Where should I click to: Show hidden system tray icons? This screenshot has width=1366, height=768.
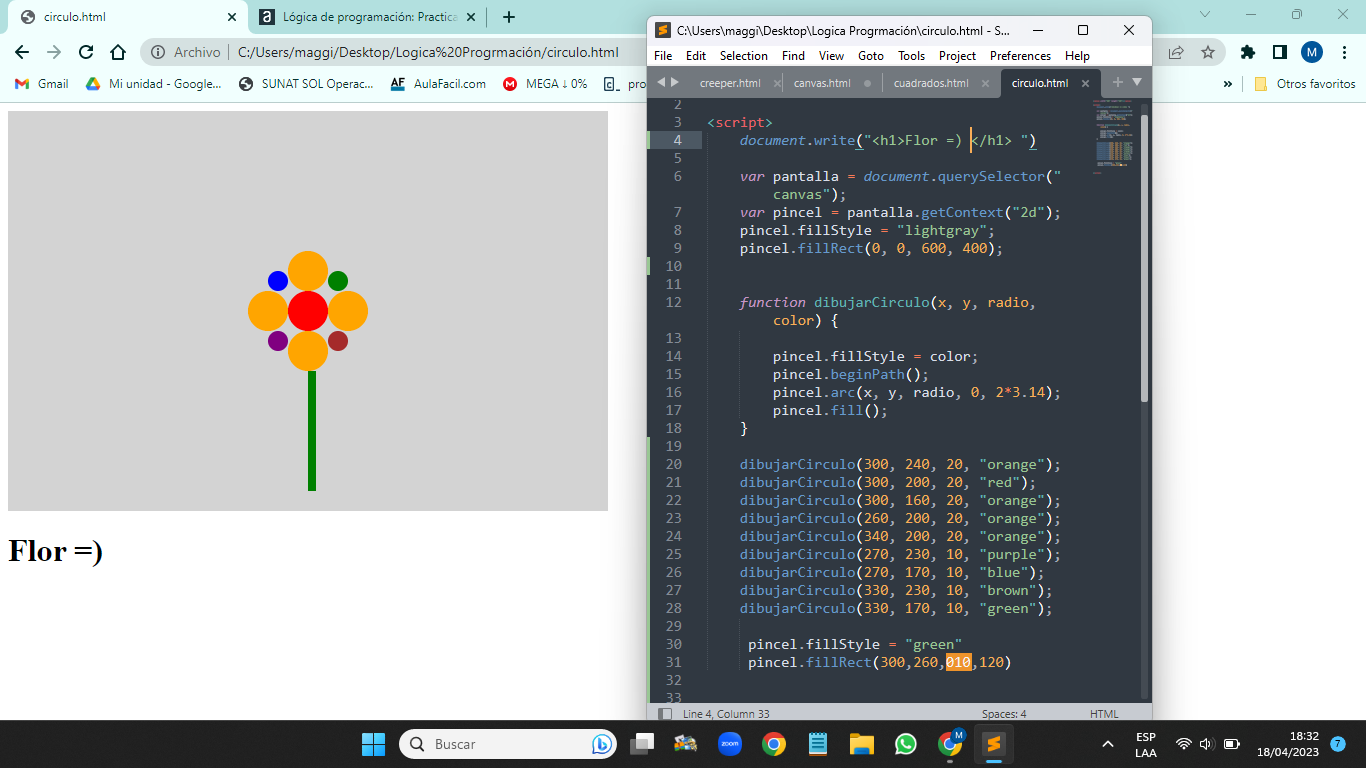pos(1107,744)
